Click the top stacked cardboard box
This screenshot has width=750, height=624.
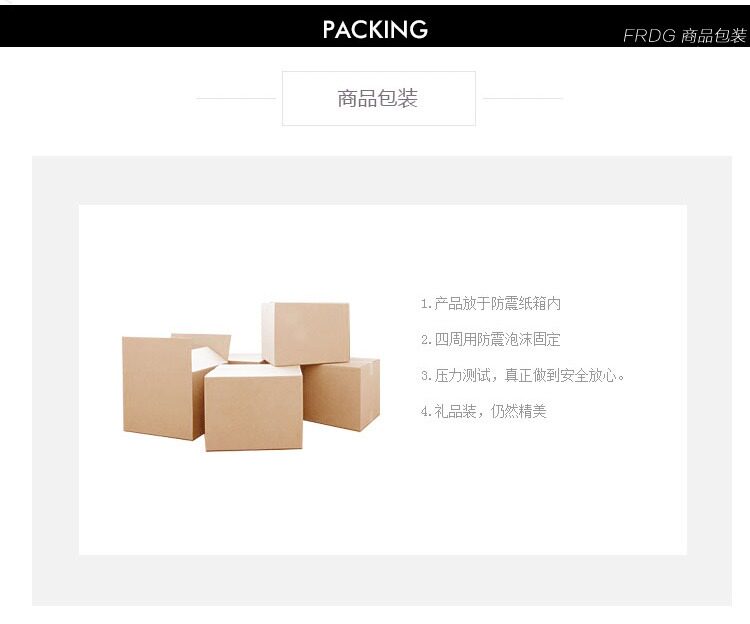pos(306,333)
